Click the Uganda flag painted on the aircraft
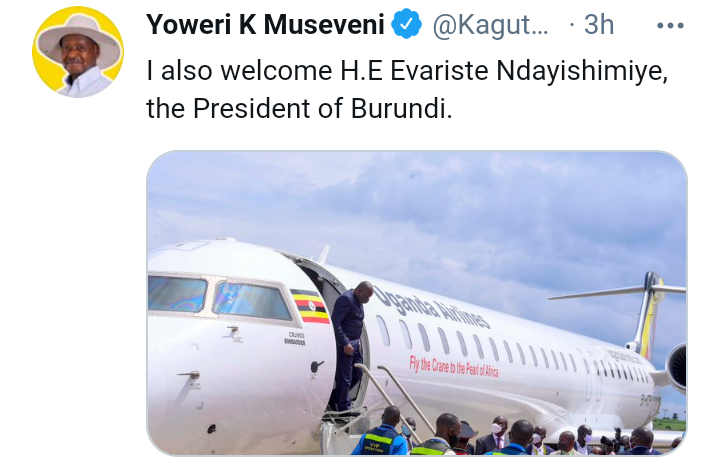Image resolution: width=720 pixels, height=475 pixels. [x=310, y=306]
